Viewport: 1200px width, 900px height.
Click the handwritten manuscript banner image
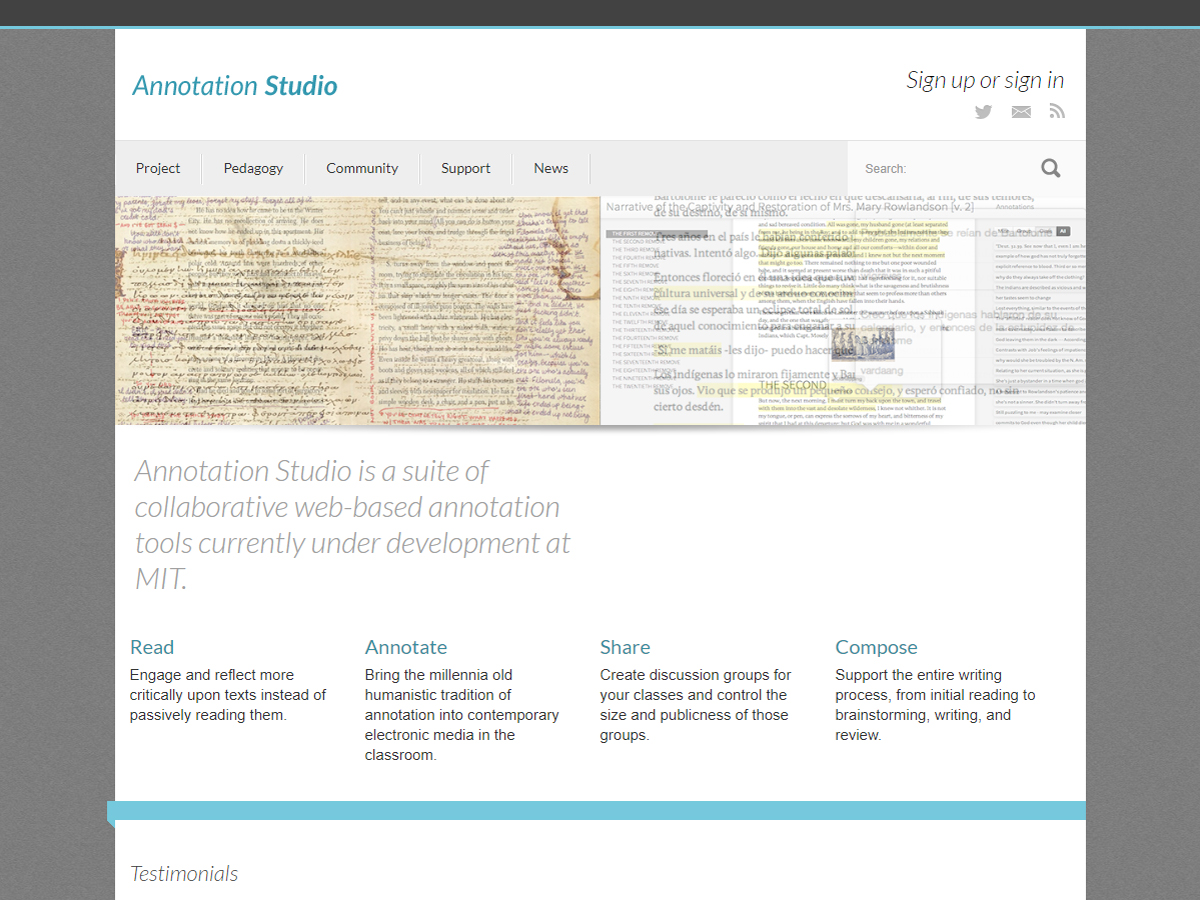(358, 310)
